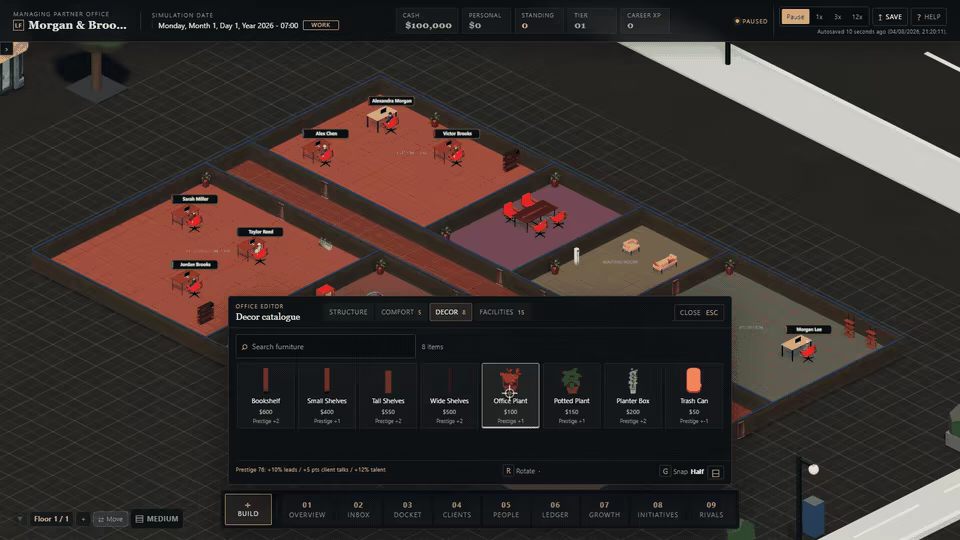Open the Comfort catalogue tab

pos(401,312)
